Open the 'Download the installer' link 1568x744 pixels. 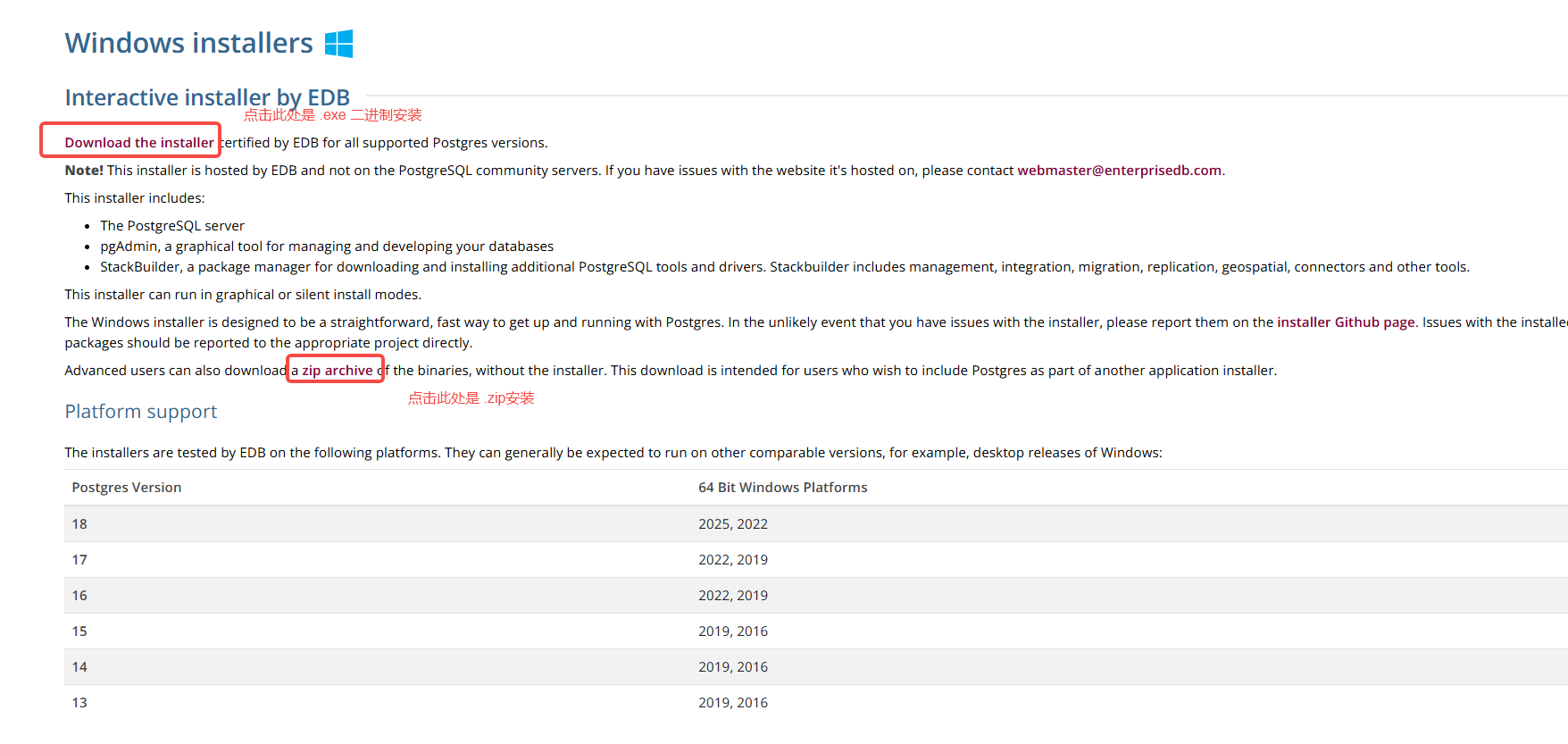[x=139, y=143]
